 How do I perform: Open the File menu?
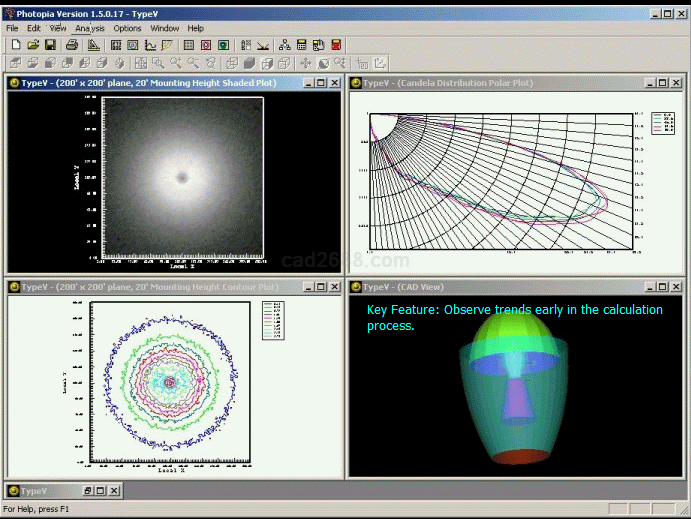[x=12, y=28]
